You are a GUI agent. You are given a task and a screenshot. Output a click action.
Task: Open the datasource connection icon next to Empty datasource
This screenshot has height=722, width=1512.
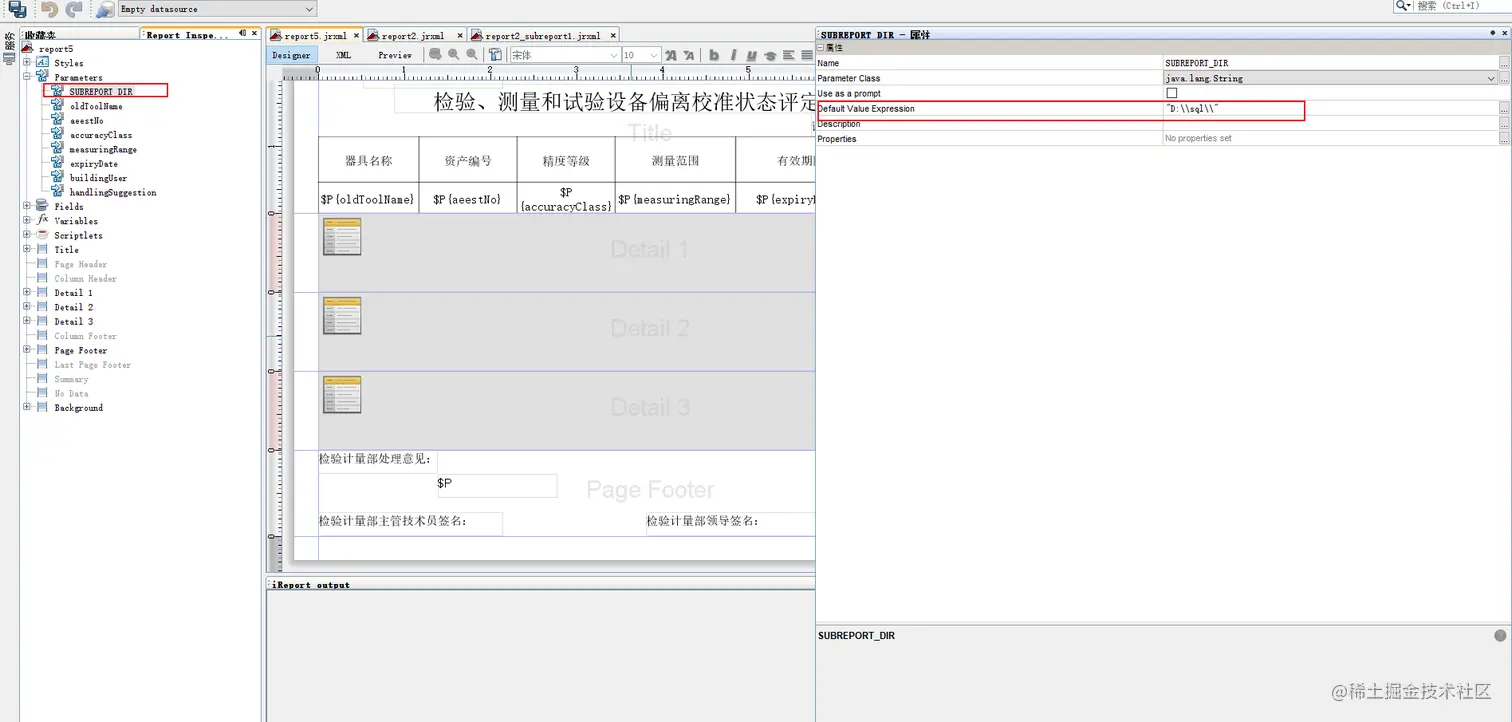tap(103, 9)
